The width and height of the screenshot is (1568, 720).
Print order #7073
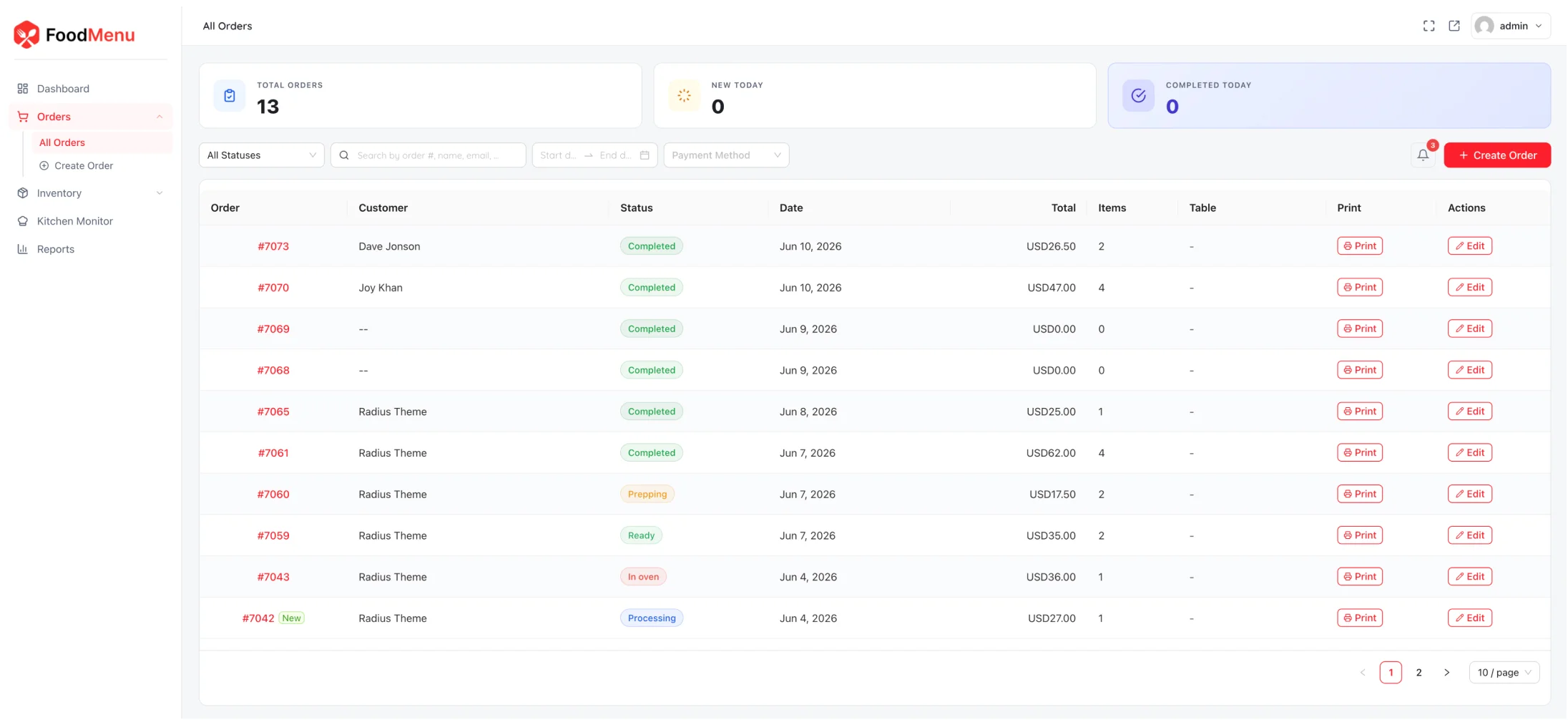pyautogui.click(x=1360, y=246)
